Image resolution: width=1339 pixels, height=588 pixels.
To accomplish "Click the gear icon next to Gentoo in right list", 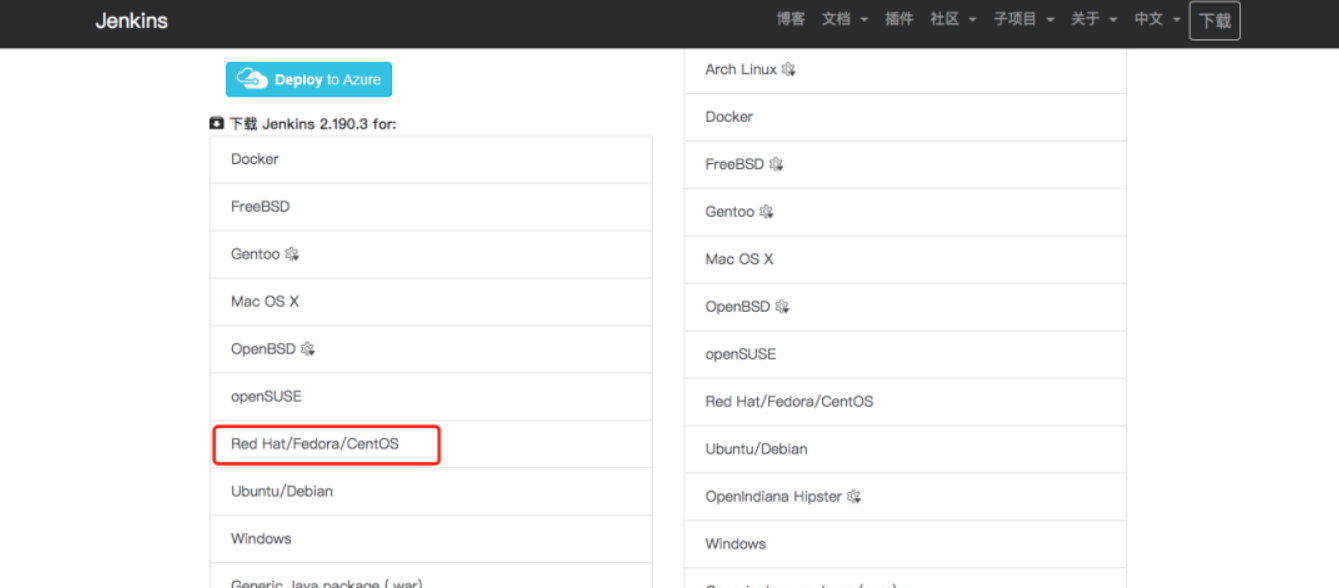I will [765, 212].
